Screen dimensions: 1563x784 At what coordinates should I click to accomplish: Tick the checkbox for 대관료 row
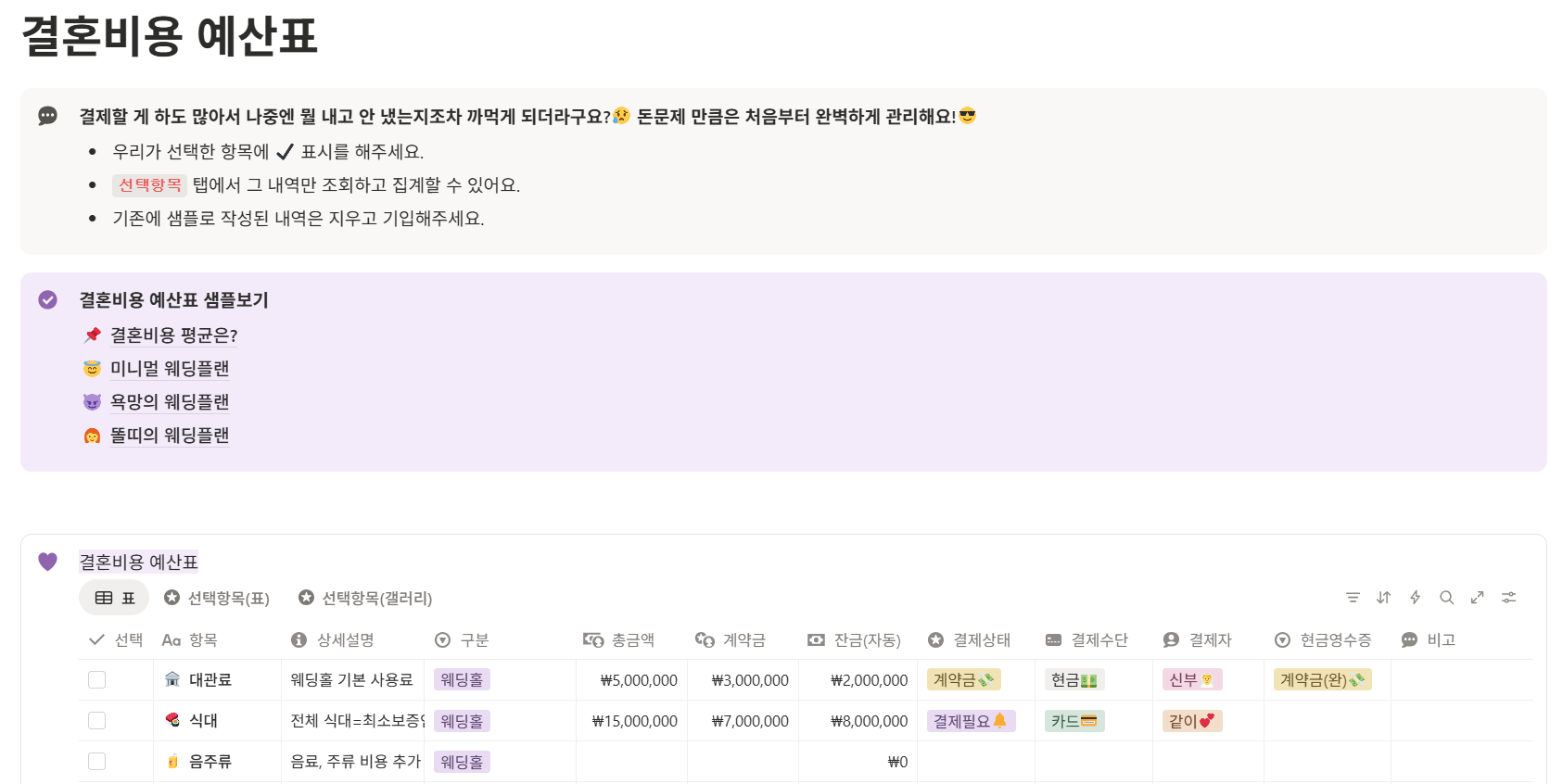96,679
